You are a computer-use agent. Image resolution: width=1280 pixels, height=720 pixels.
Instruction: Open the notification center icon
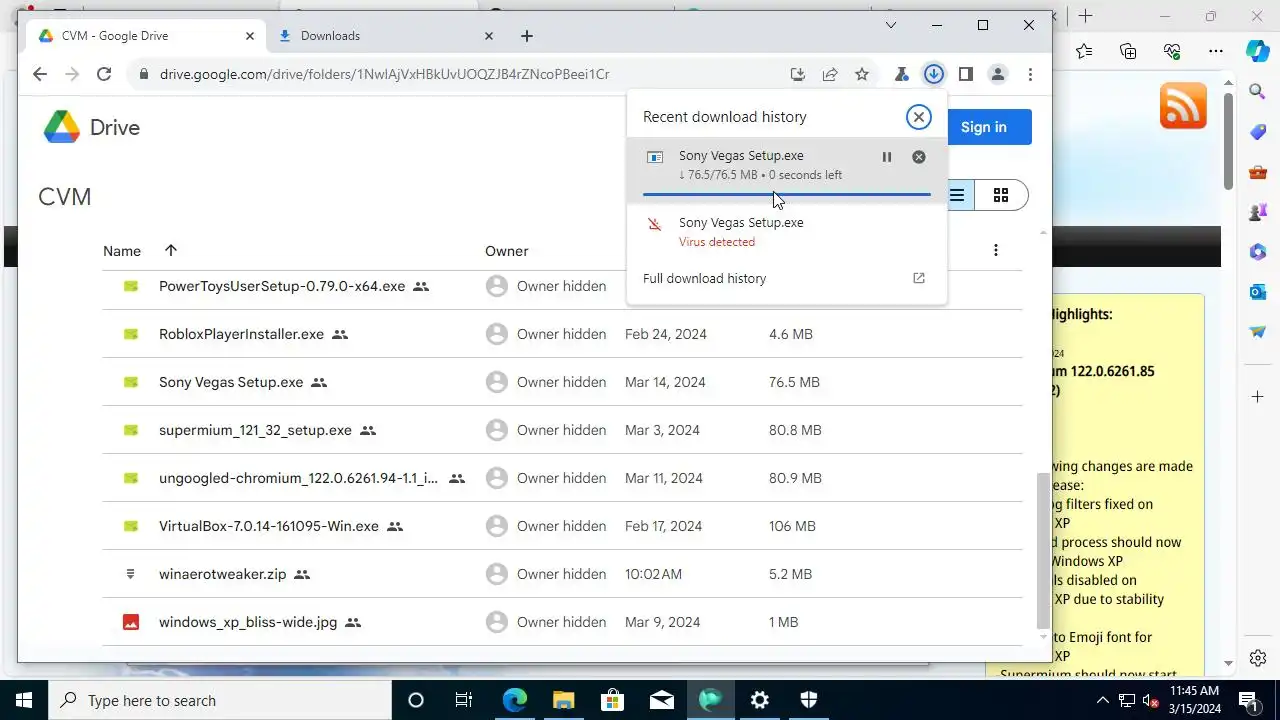[x=1248, y=700]
